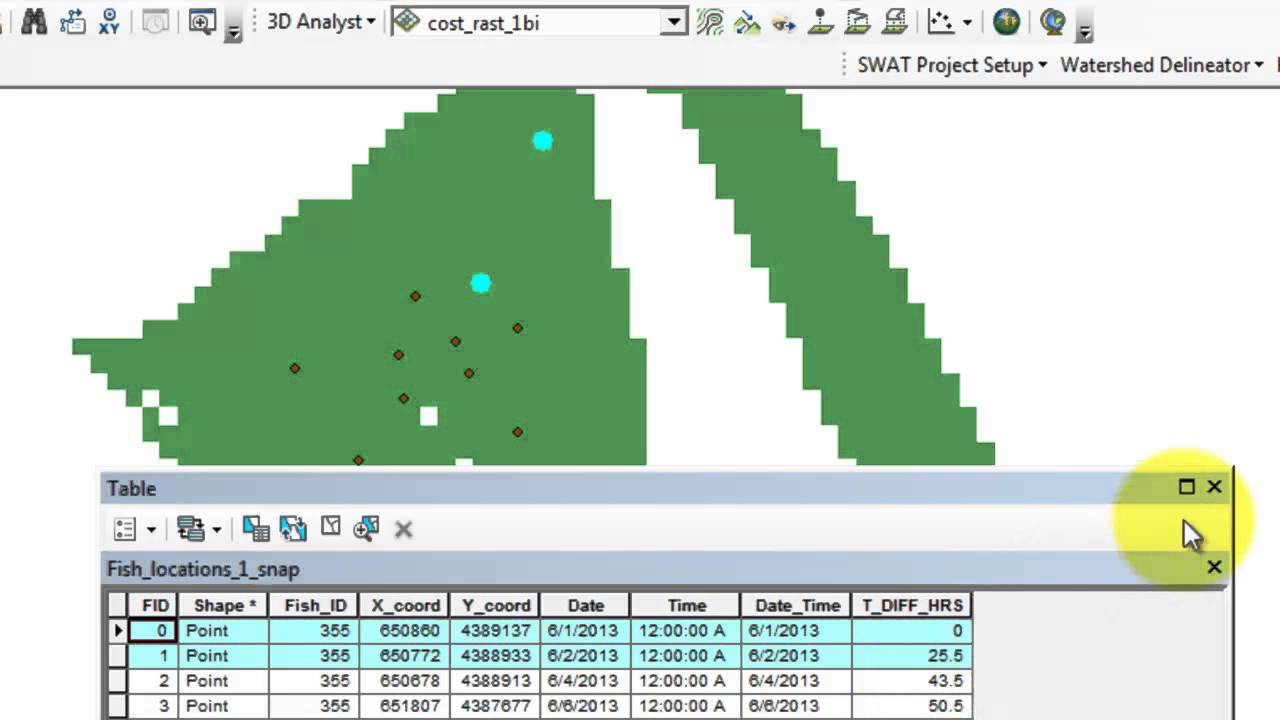The image size is (1280, 720).
Task: Click the Delete Selected icon
Action: pos(403,529)
